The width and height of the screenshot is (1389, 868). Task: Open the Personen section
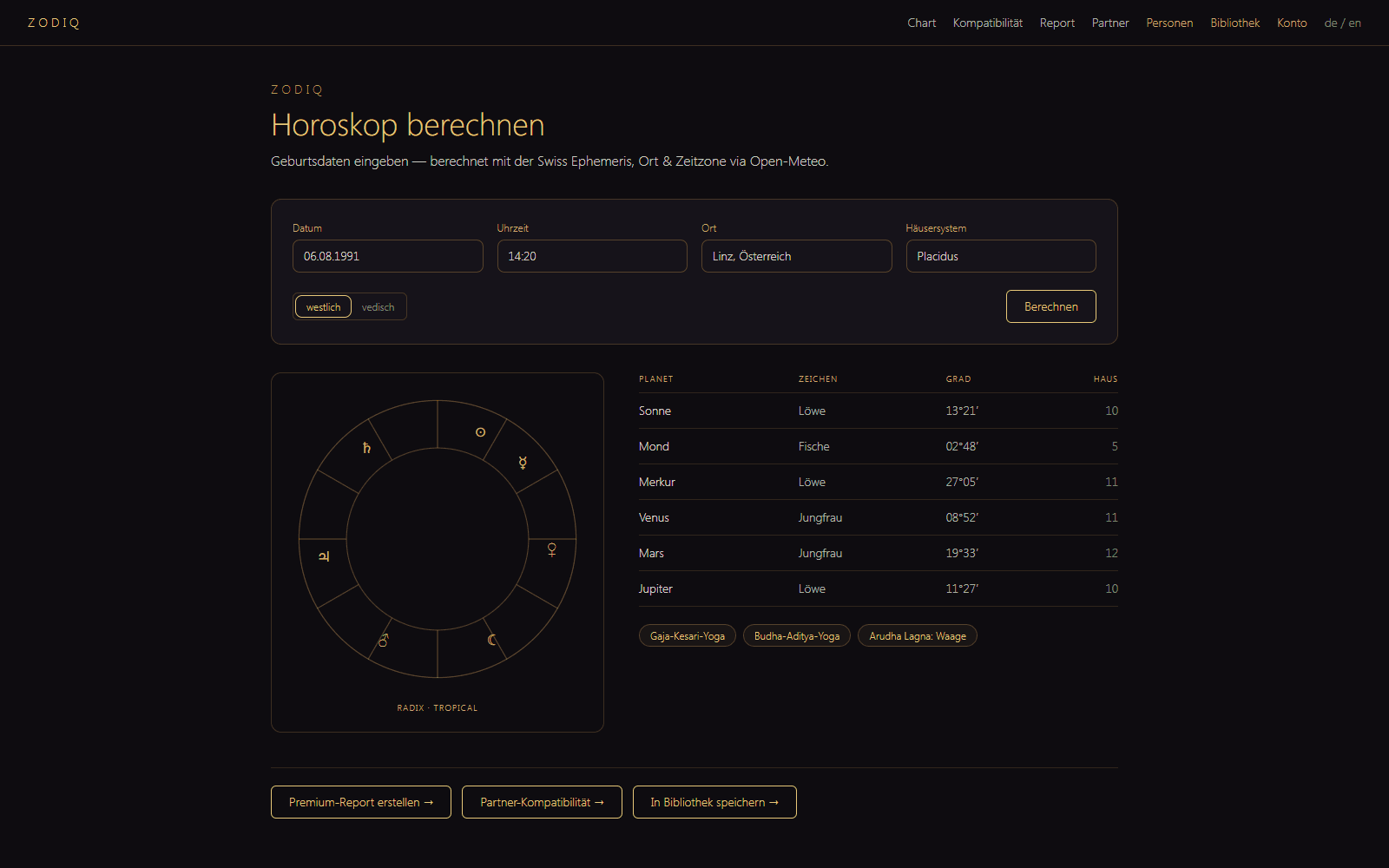click(1169, 23)
